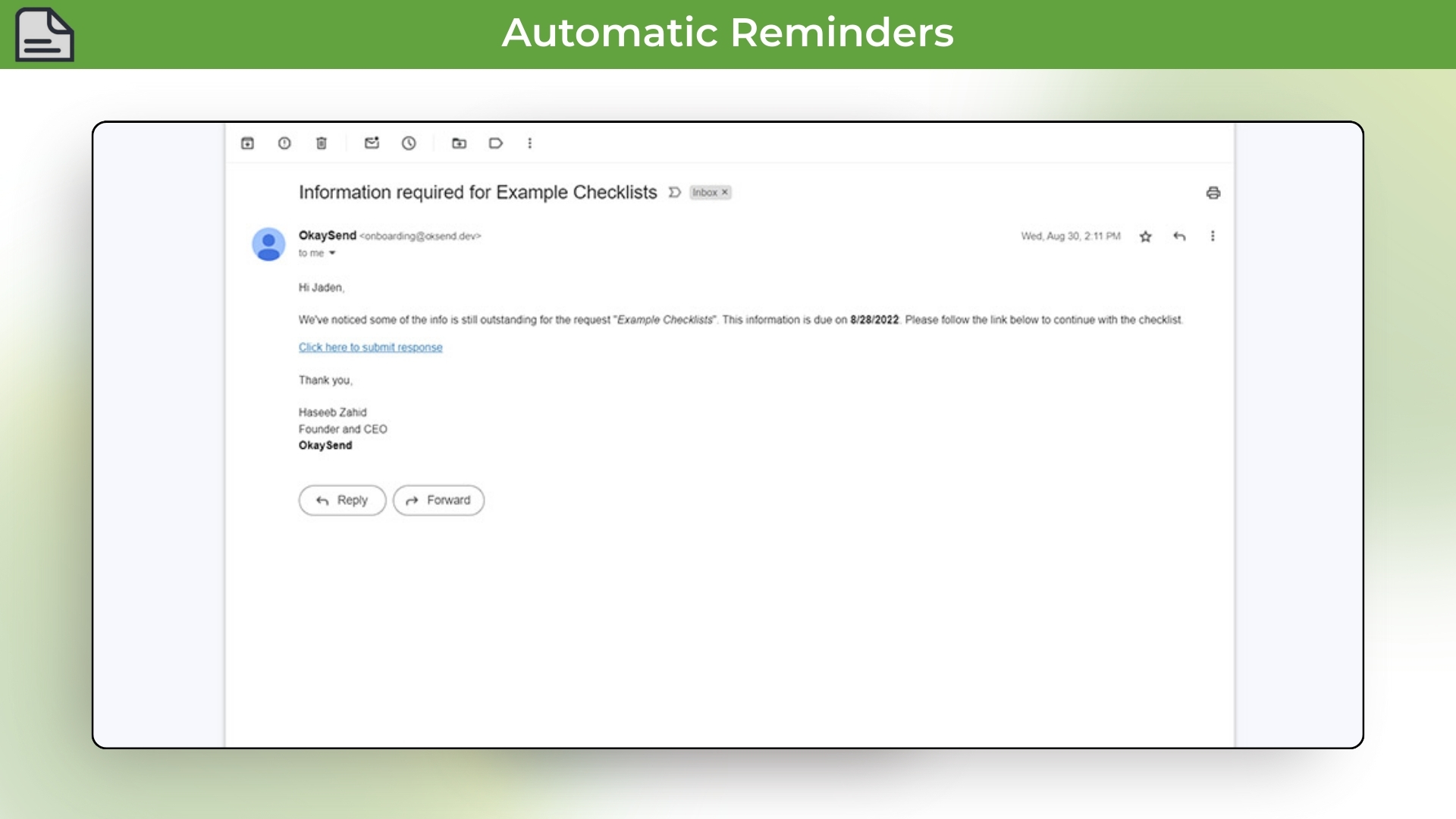The height and width of the screenshot is (819, 1456).
Task: Click the Reply button
Action: 342,500
